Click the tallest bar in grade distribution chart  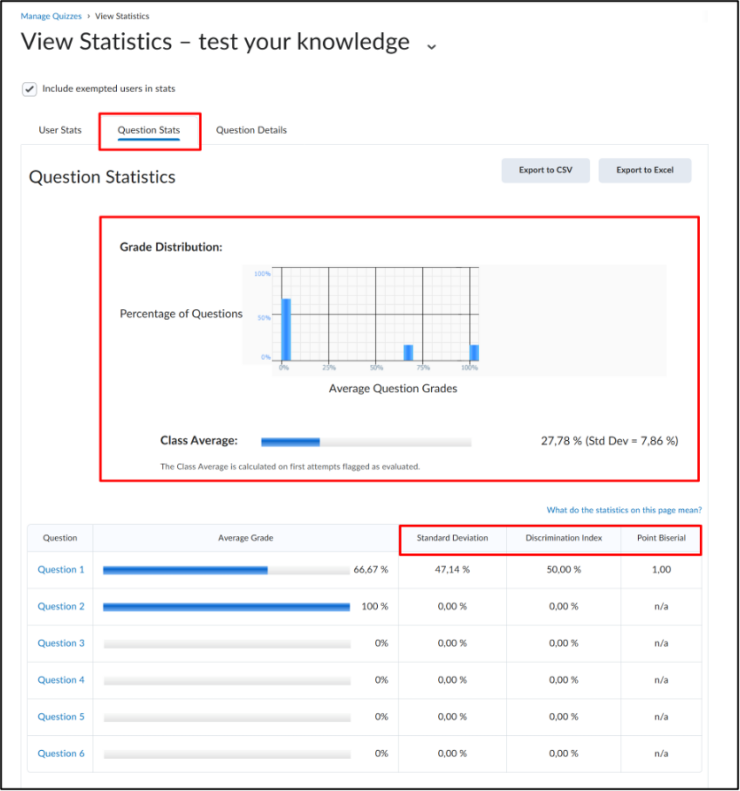286,329
